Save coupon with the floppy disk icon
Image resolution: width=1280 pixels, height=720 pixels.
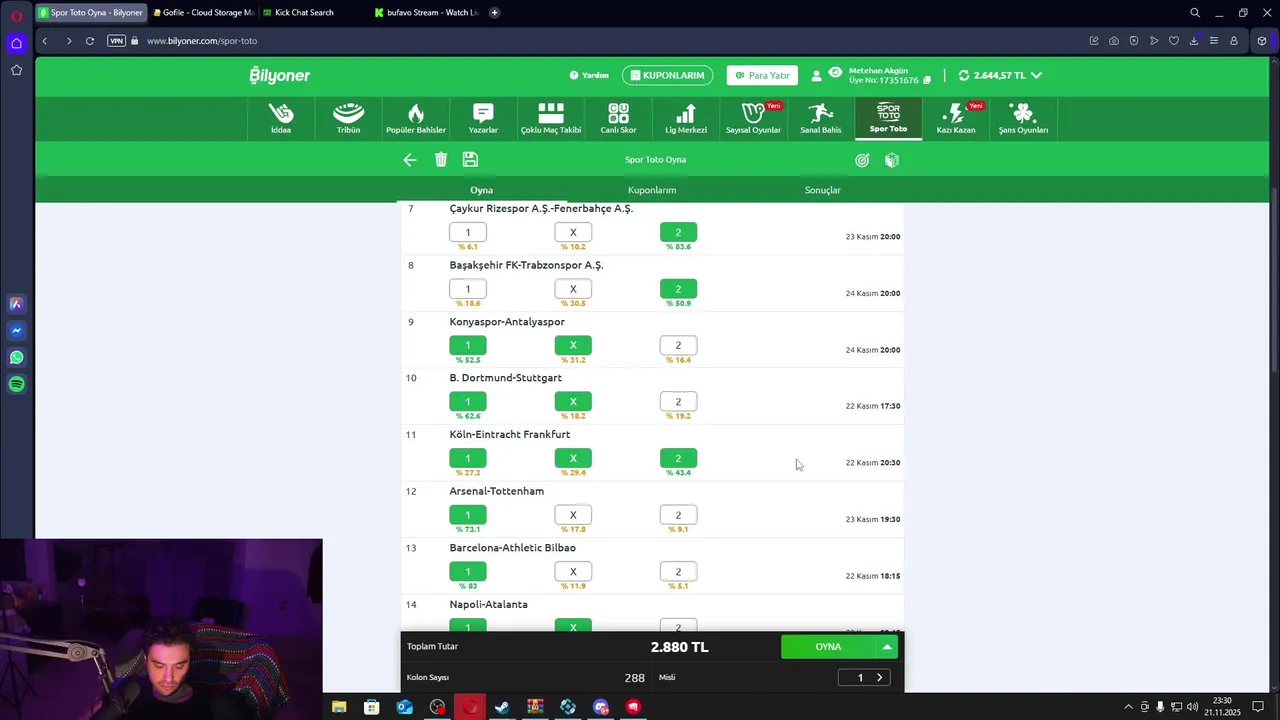pyautogui.click(x=470, y=160)
